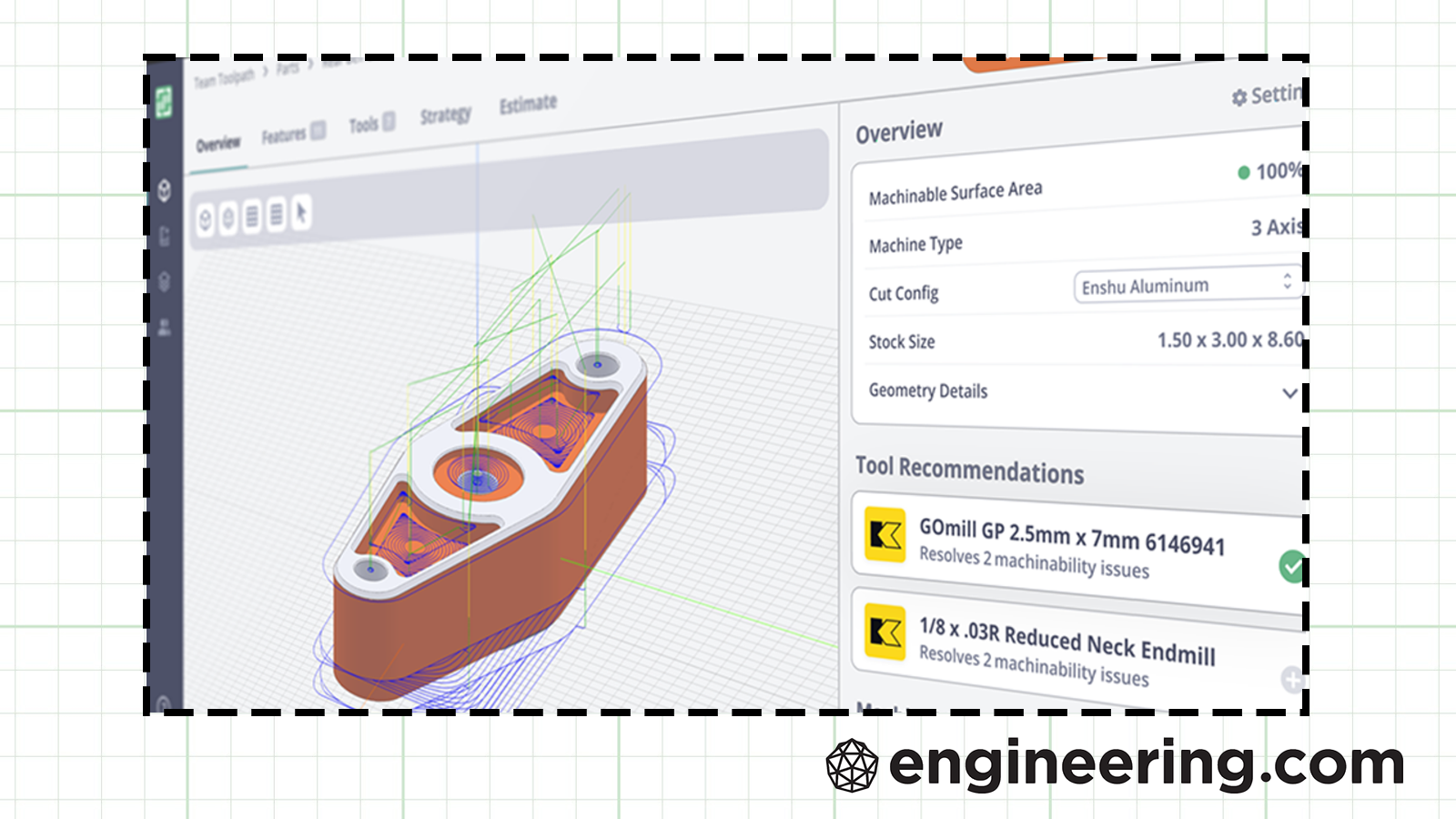Open the cube parts icon in sidebar
The image size is (1456, 819).
pos(164,190)
